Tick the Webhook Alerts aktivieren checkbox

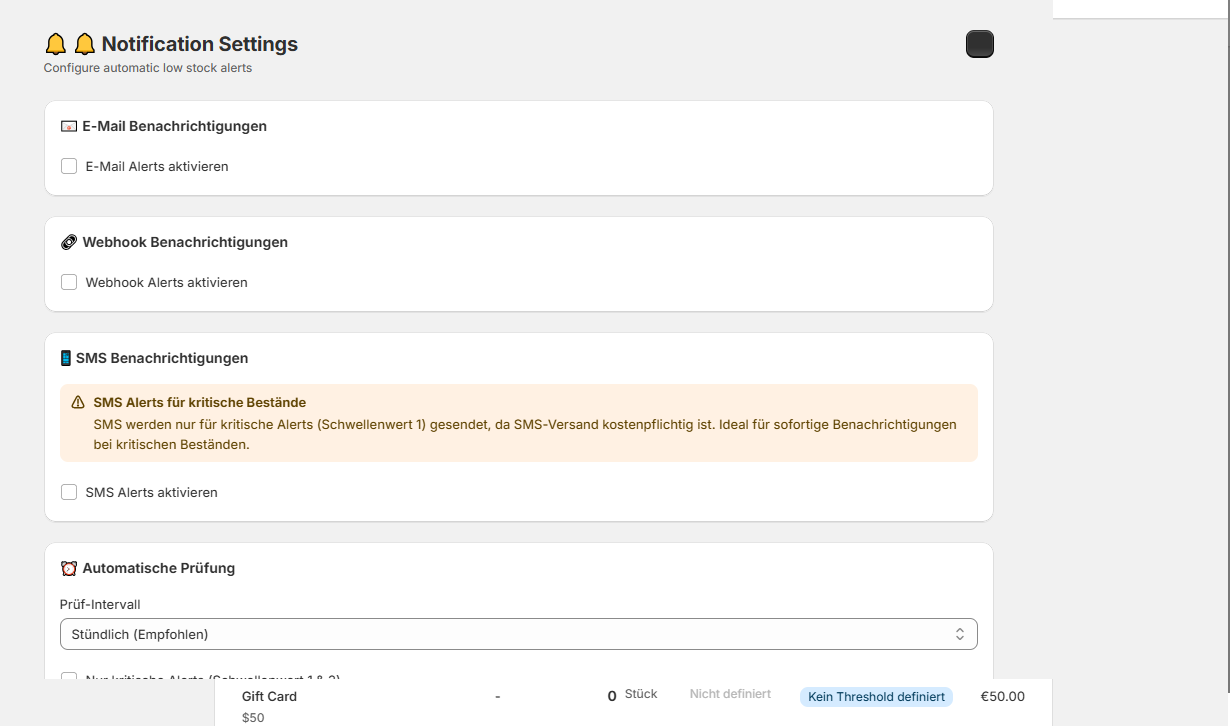[69, 282]
